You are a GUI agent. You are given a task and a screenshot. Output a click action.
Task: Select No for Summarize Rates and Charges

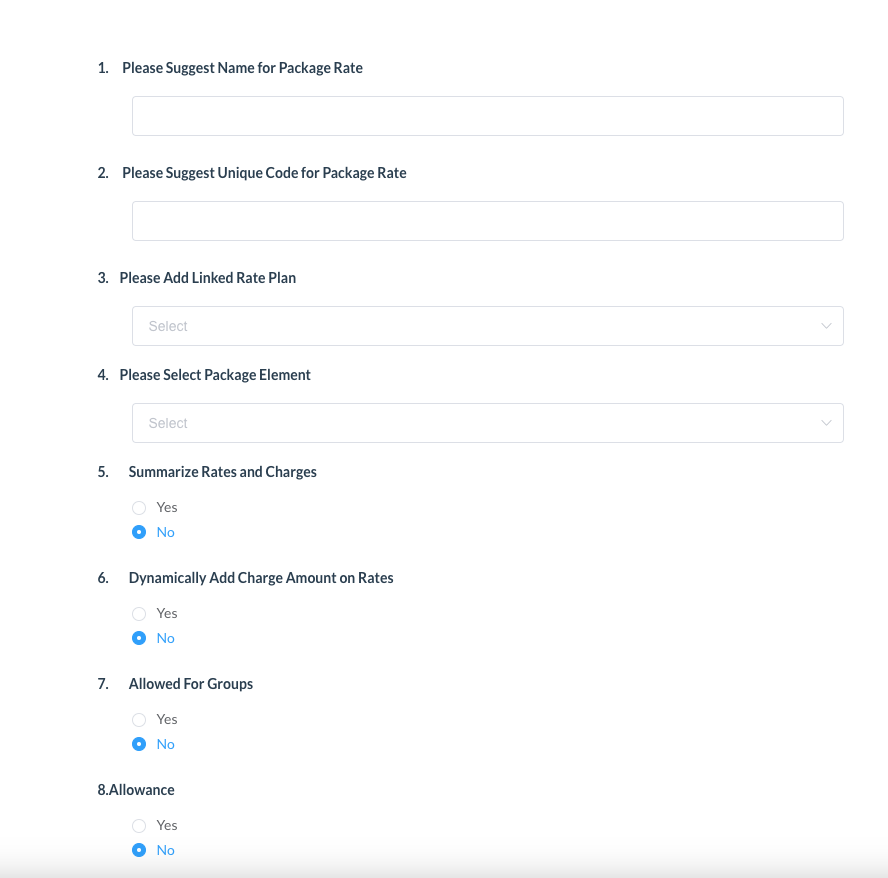pyautogui.click(x=139, y=532)
